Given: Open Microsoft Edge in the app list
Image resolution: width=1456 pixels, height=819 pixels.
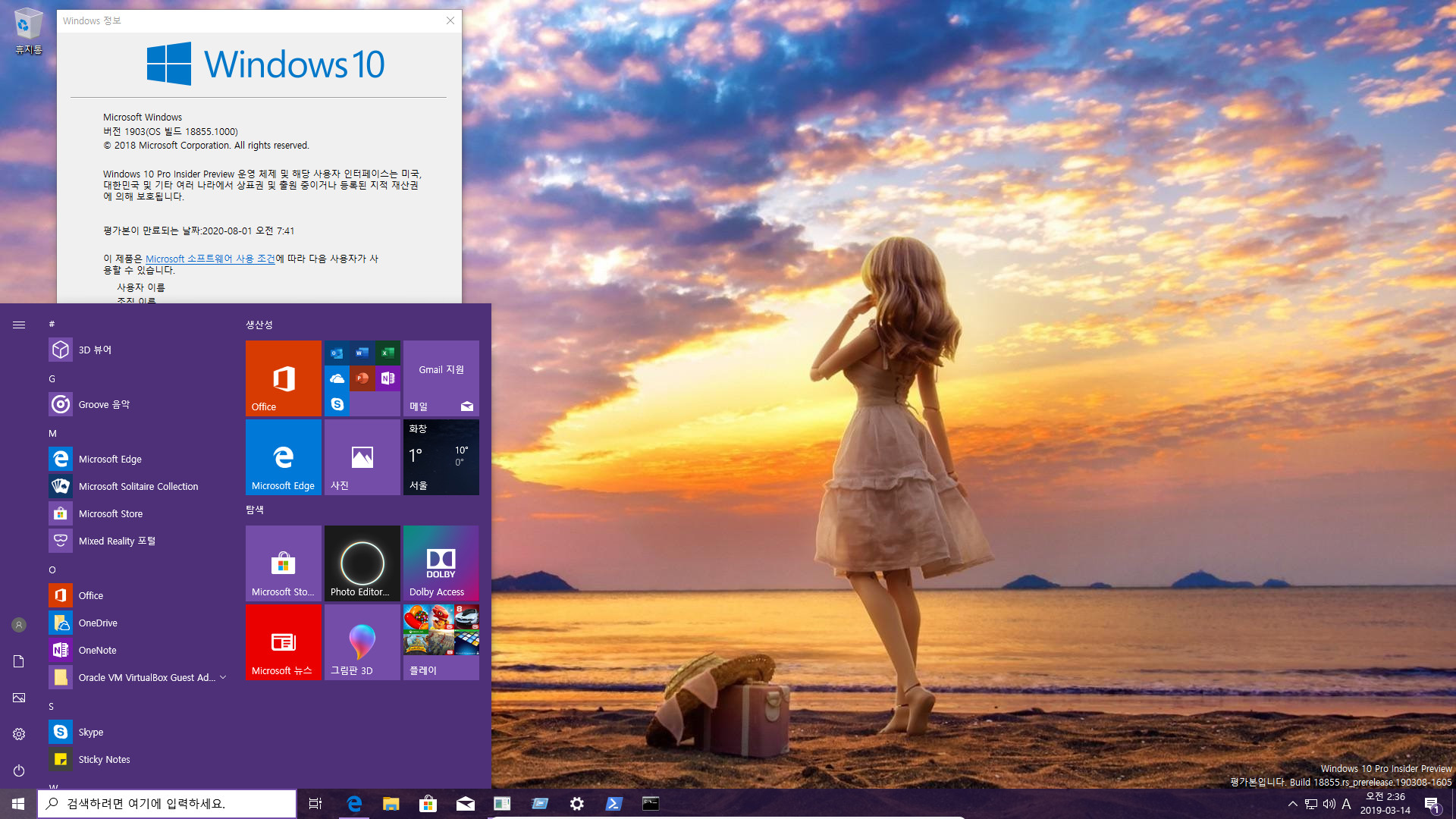Looking at the screenshot, I should [136, 459].
